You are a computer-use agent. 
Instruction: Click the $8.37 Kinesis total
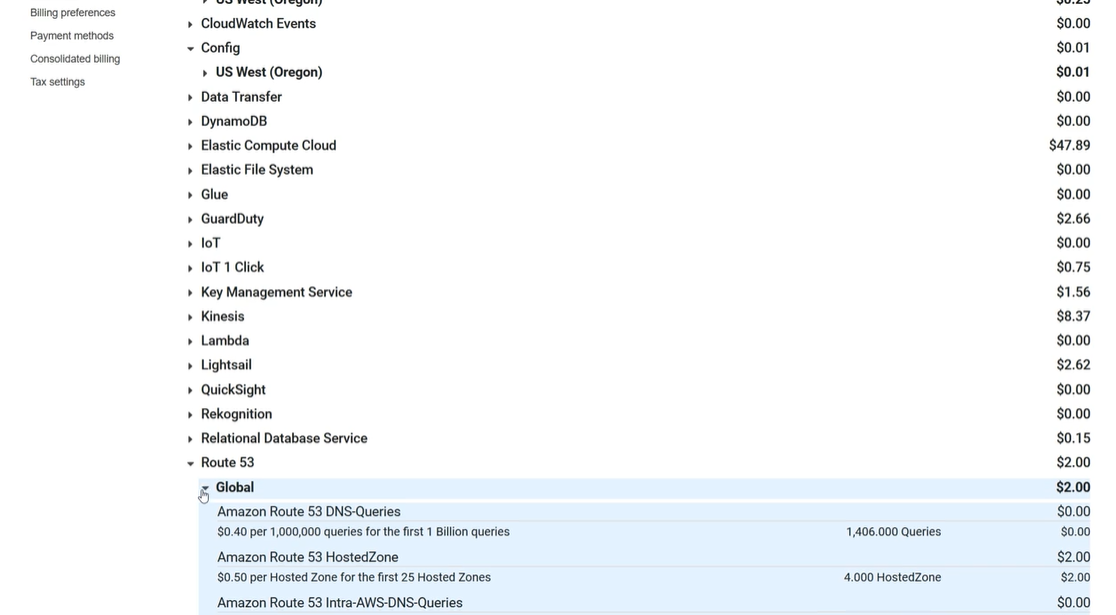1073,316
